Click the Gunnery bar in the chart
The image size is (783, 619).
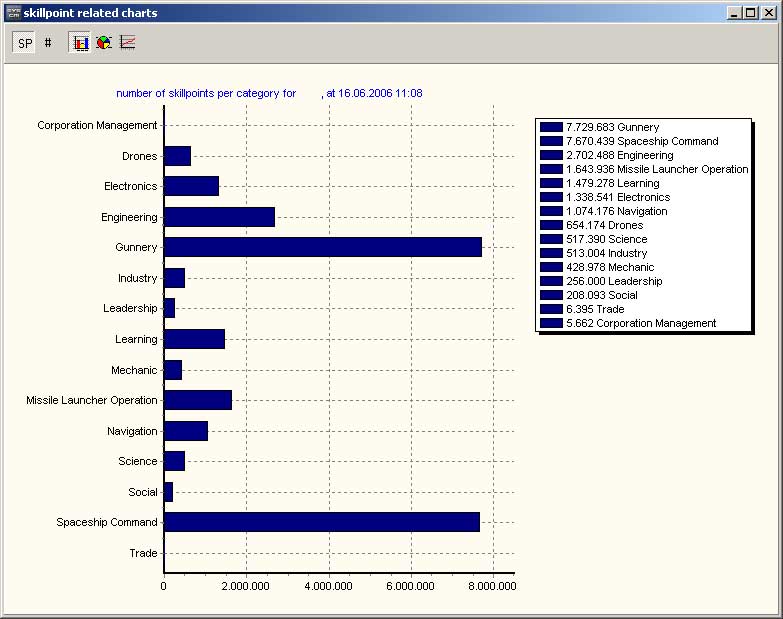point(323,247)
